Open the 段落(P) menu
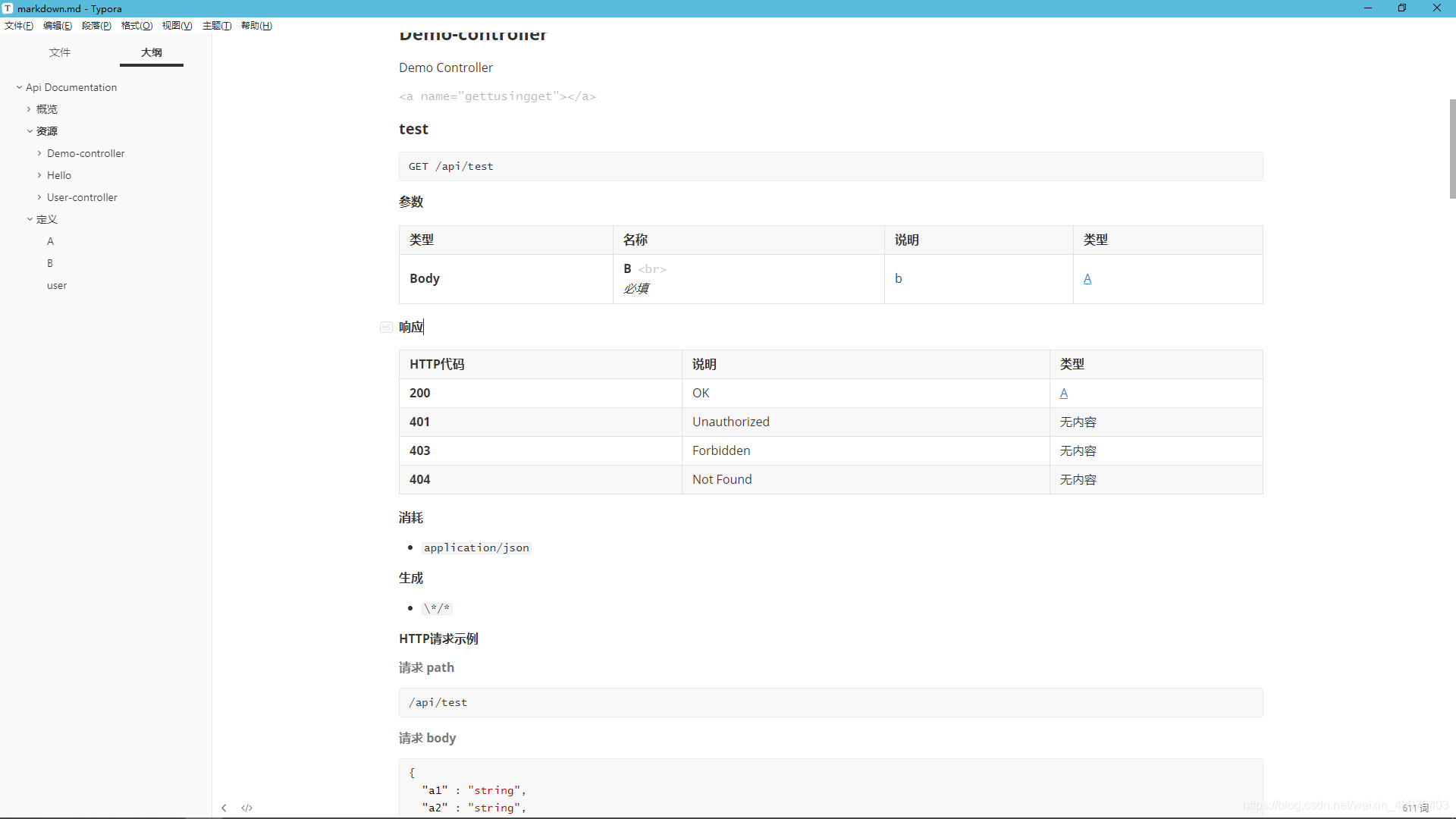This screenshot has width=1456, height=819. 96,26
